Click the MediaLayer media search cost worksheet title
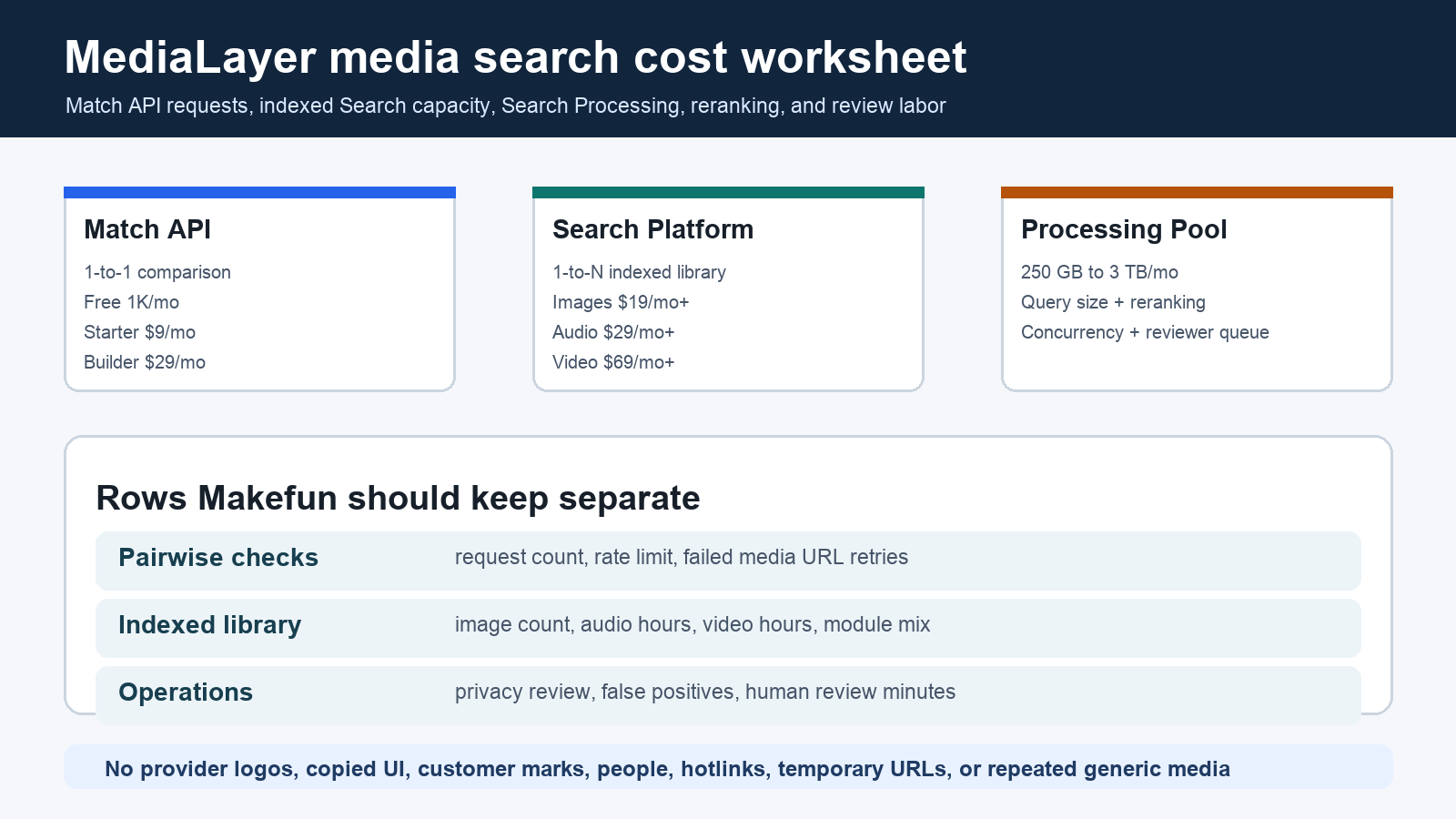1456x819 pixels. 515,57
